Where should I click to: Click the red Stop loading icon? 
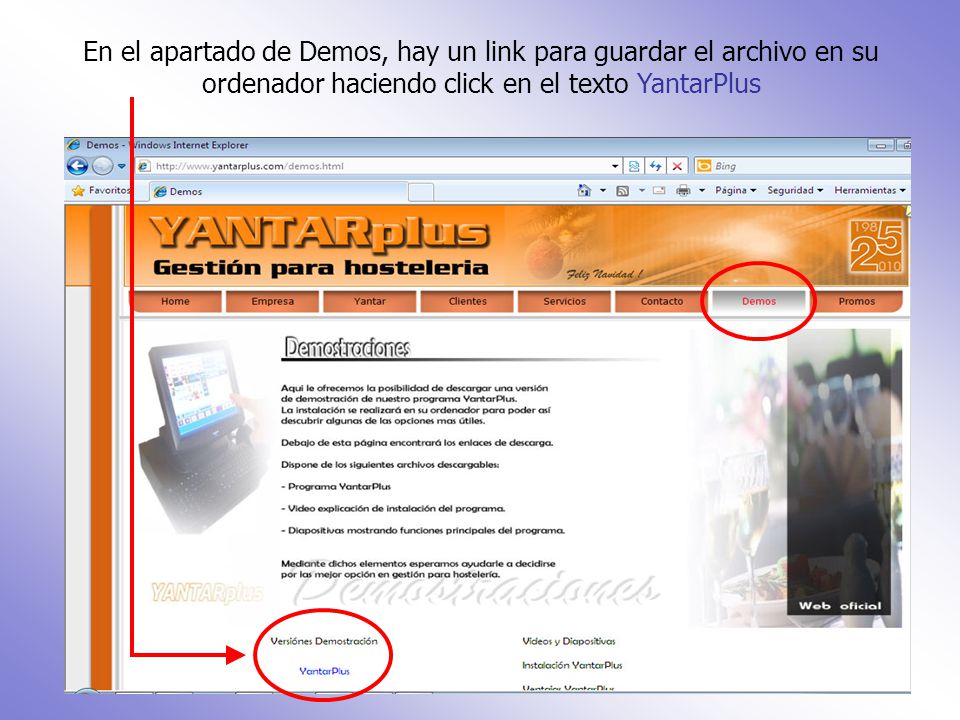677,166
